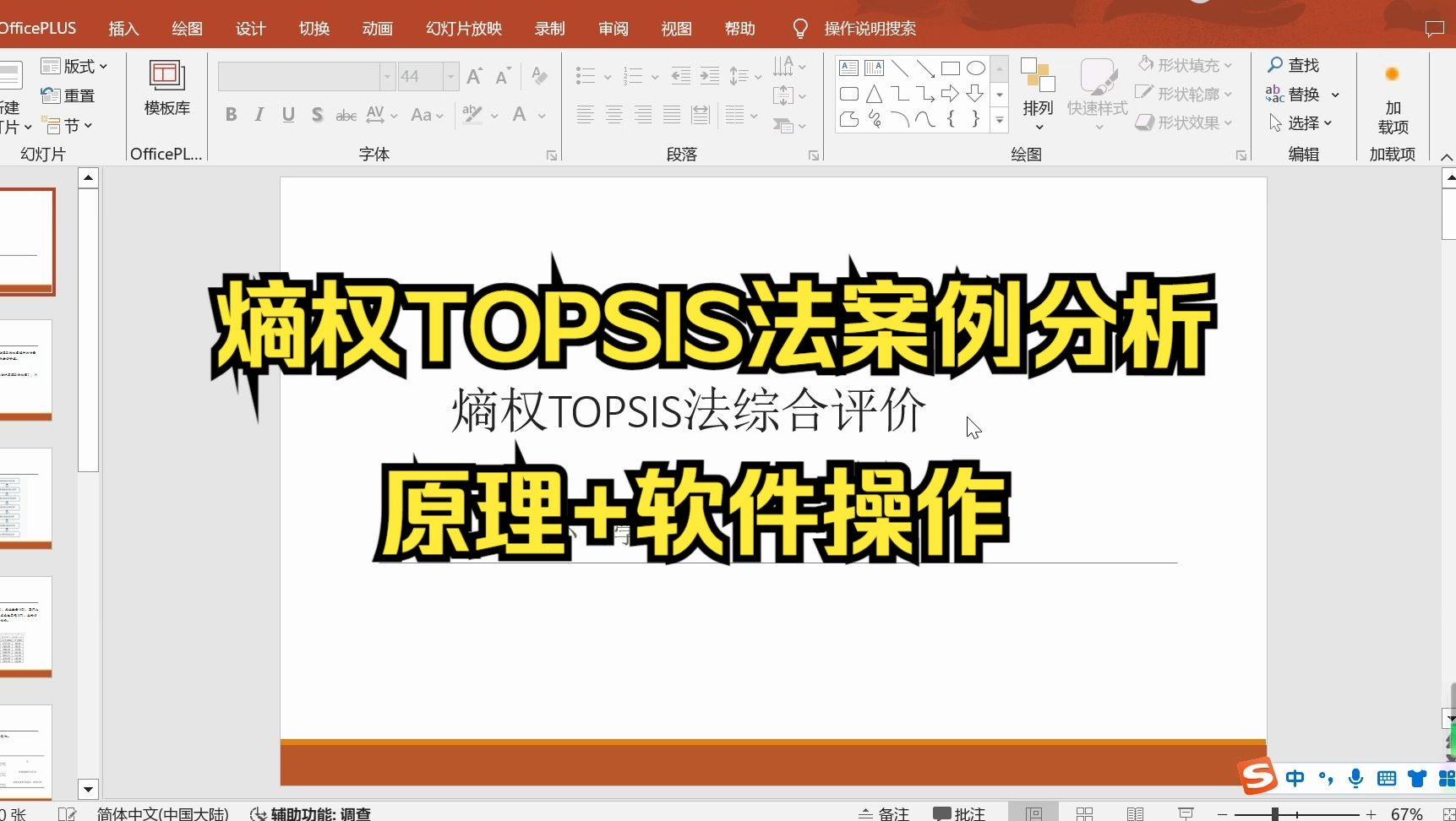Toggle 备注 notes pane

point(884,814)
